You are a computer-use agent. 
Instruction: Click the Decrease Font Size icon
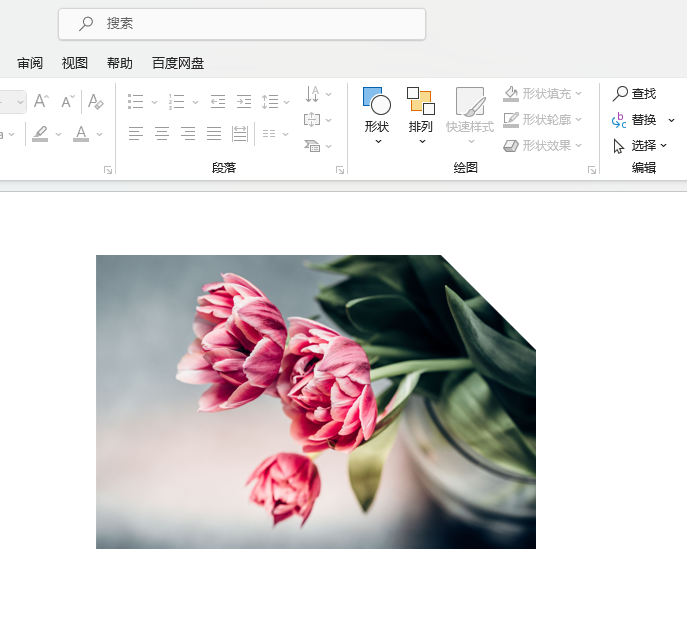pos(67,101)
